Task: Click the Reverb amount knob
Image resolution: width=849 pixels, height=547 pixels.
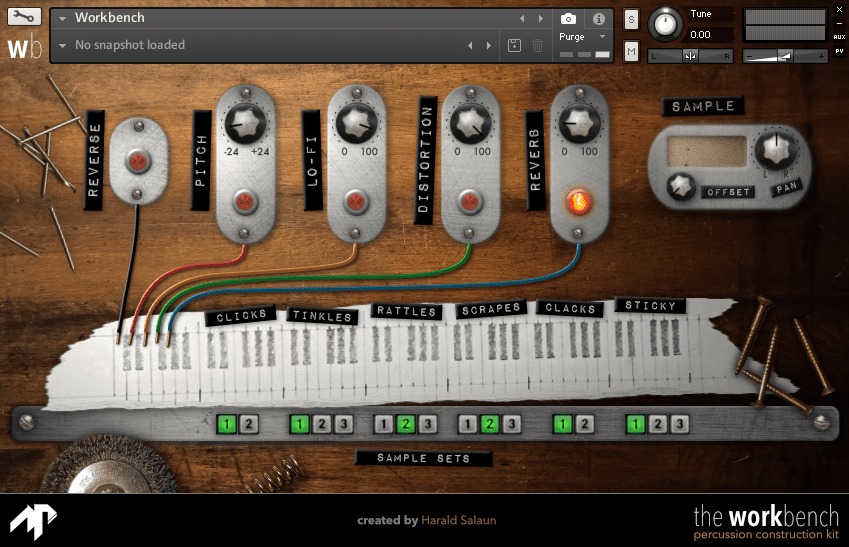Action: [579, 122]
